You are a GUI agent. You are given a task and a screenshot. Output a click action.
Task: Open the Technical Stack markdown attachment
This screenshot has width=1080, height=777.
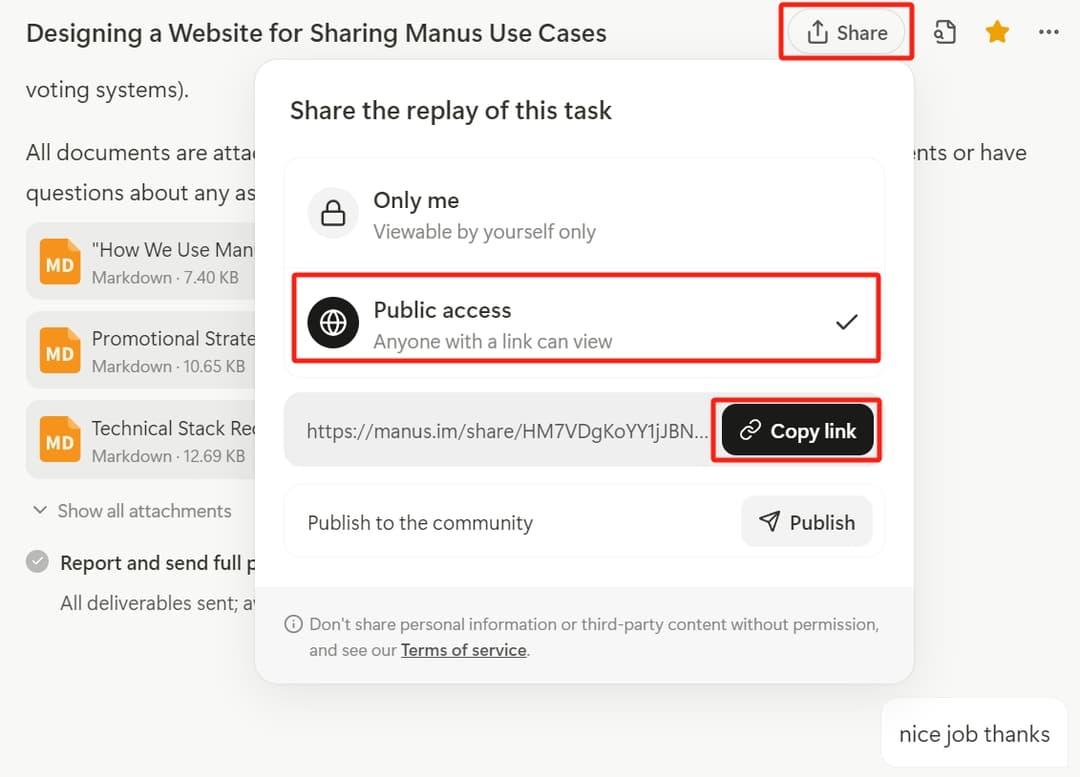[141, 440]
